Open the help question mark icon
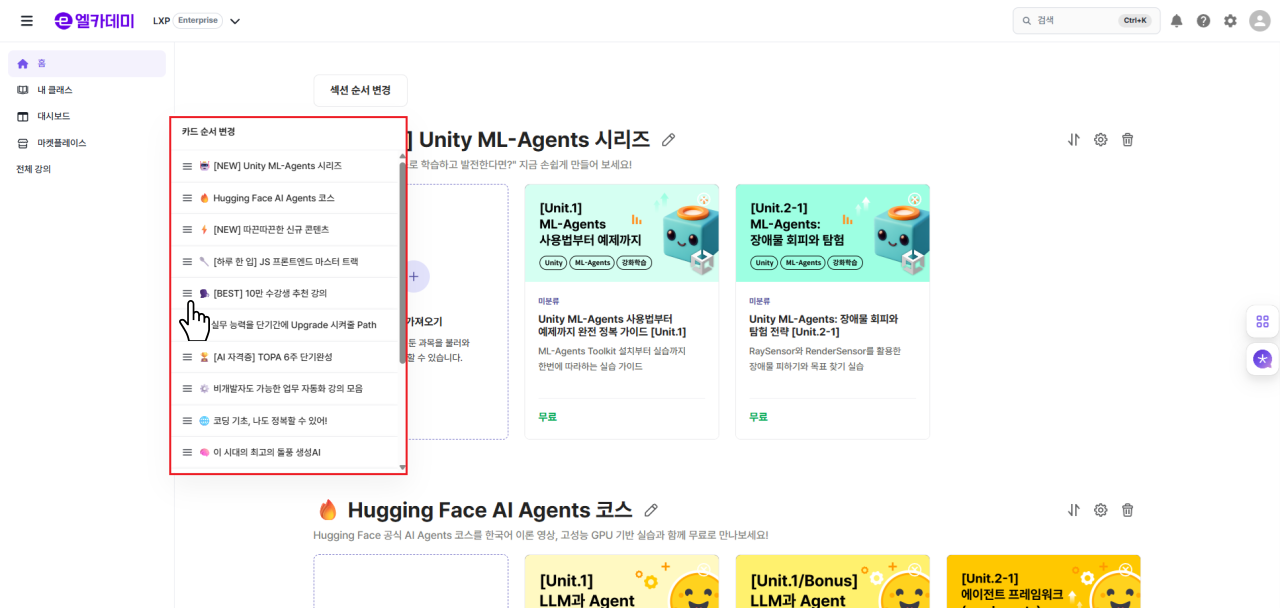 [x=1203, y=21]
